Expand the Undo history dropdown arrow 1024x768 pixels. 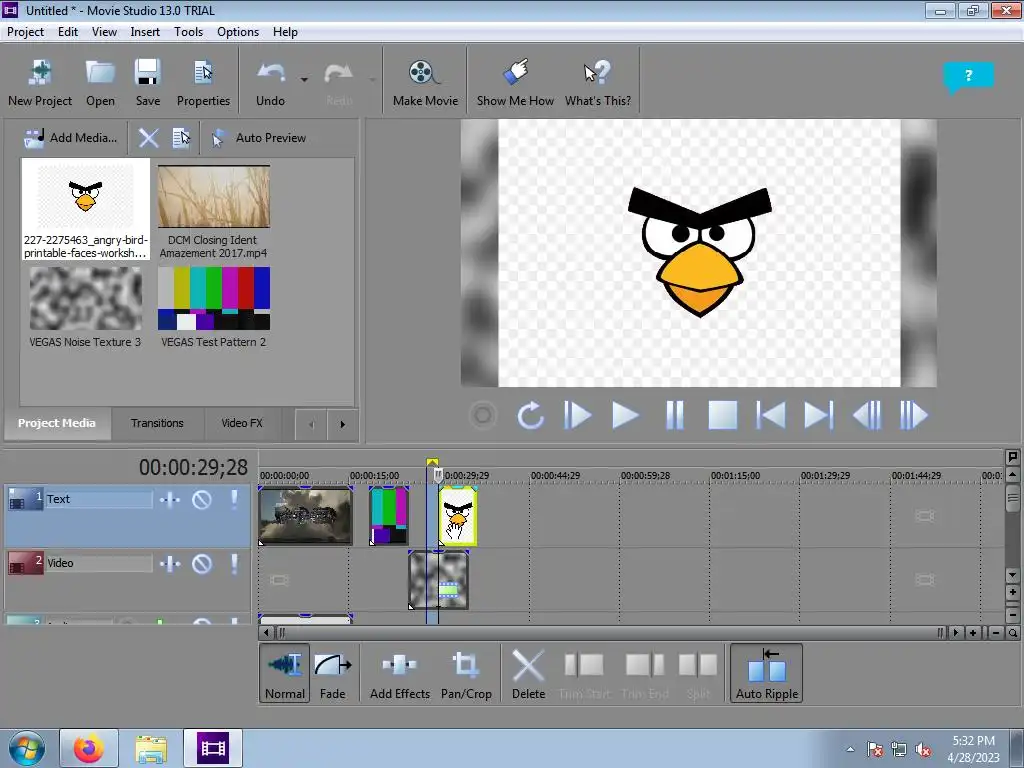tap(304, 80)
